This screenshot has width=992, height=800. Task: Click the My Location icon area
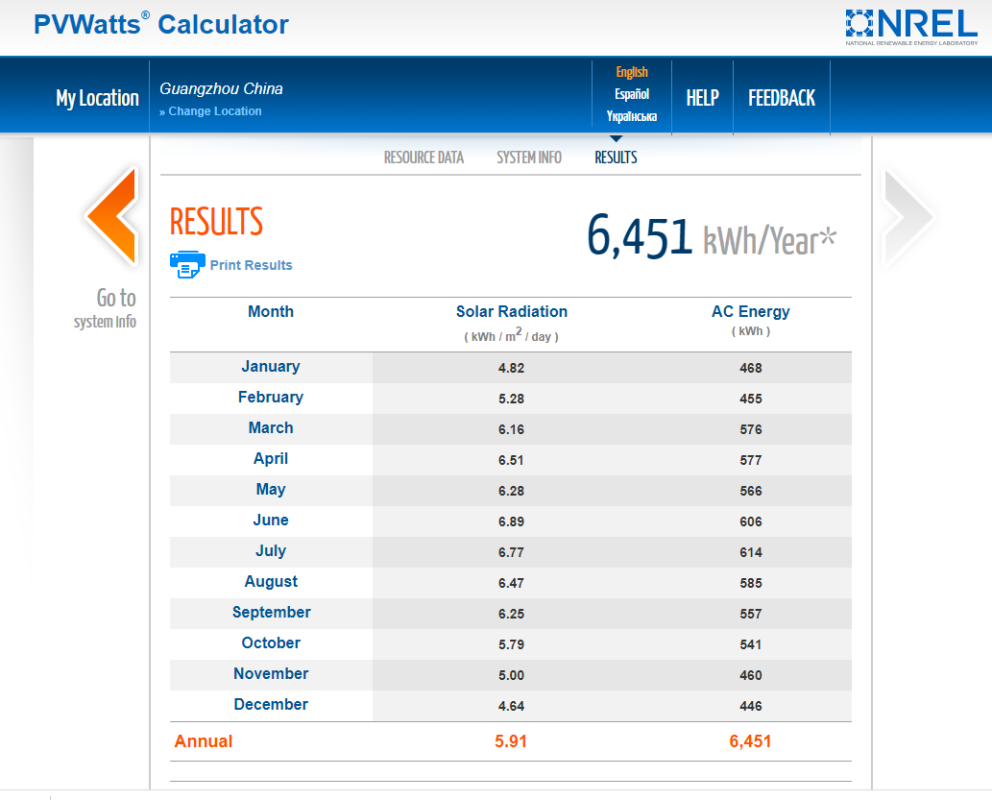(97, 98)
